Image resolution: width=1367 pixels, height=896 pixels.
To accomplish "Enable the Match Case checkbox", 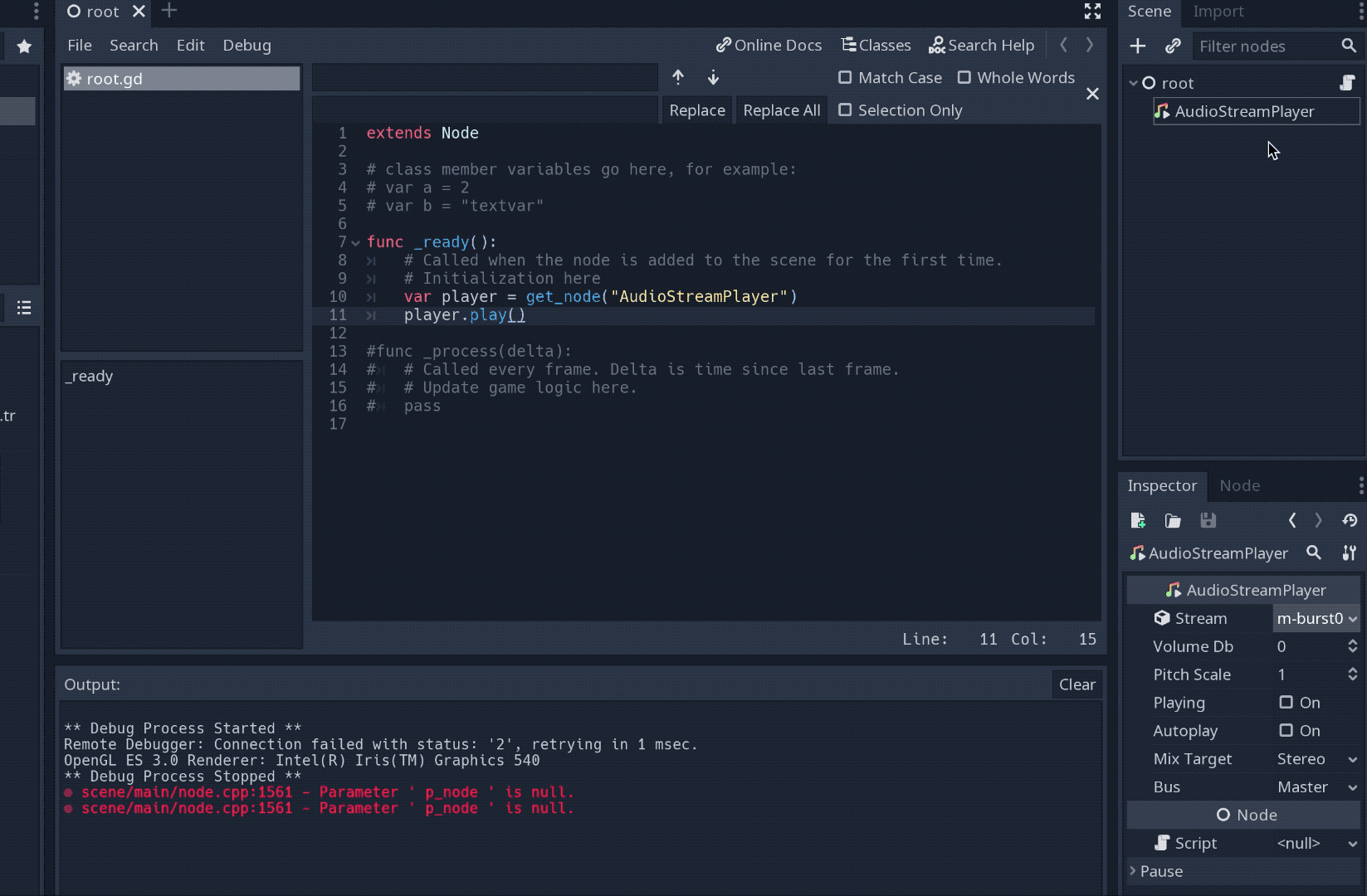I will tap(845, 77).
